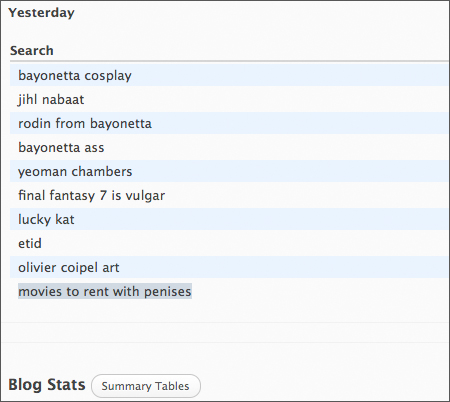Click highlighted 'movies to rent with penises' entry
The height and width of the screenshot is (402, 450).
(105, 291)
